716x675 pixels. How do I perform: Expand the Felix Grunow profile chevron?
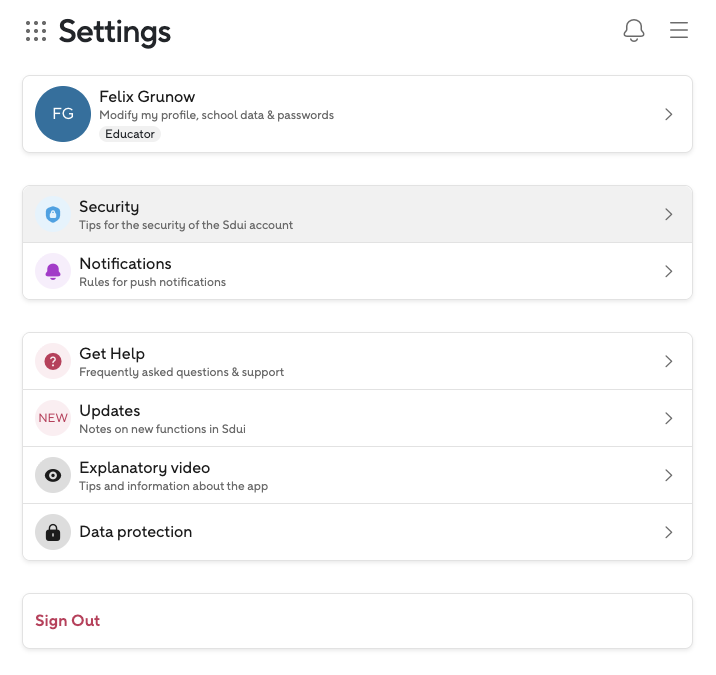(669, 114)
